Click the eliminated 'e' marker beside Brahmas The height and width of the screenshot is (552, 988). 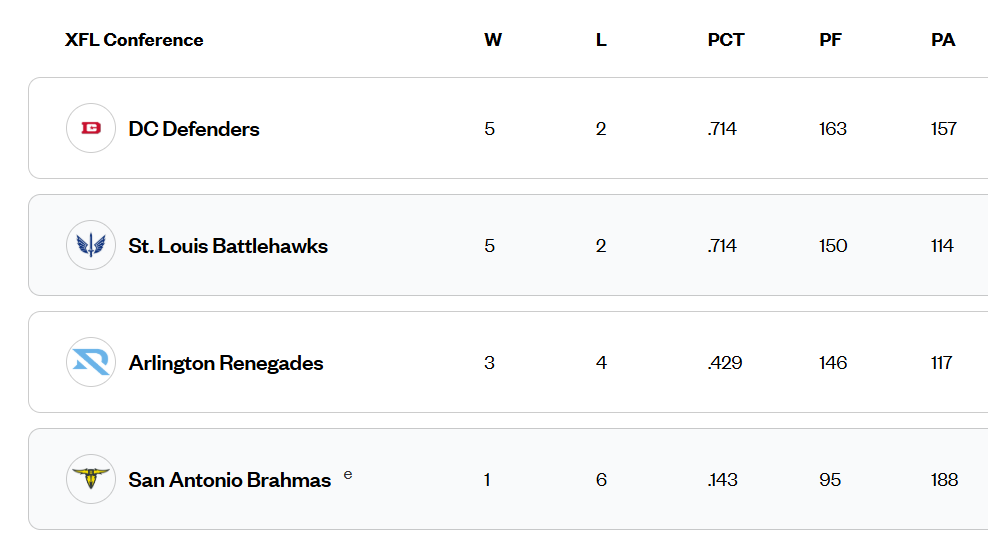[x=348, y=474]
